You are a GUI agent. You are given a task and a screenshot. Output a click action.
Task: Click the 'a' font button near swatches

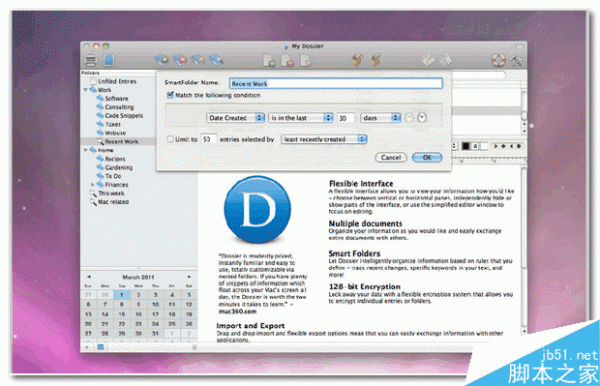click(475, 146)
